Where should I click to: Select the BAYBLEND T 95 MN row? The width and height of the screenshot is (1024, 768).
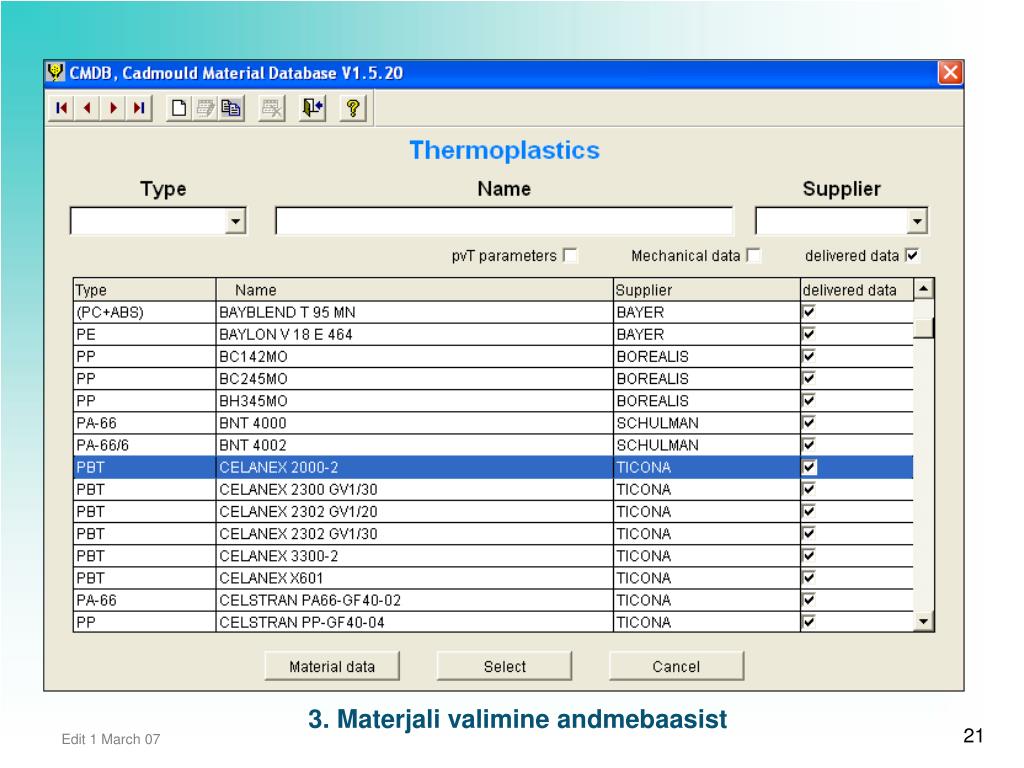click(x=493, y=312)
